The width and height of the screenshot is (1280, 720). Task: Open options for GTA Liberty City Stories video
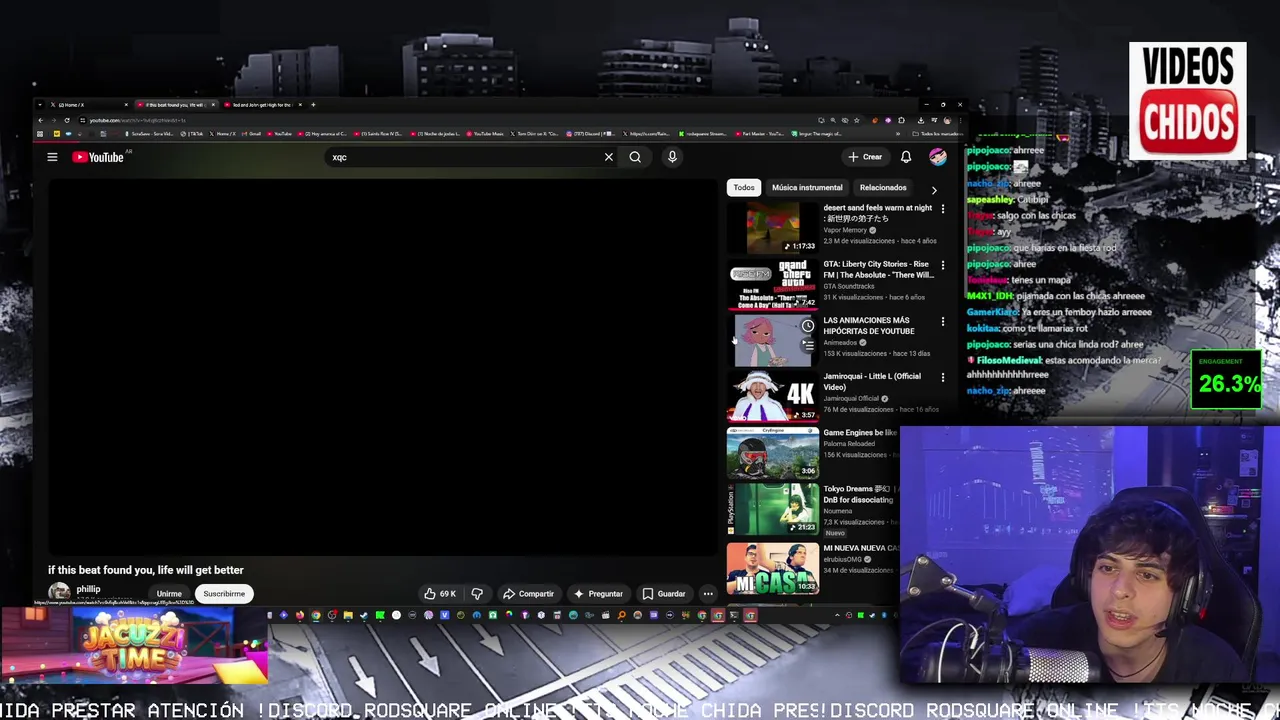[x=942, y=265]
